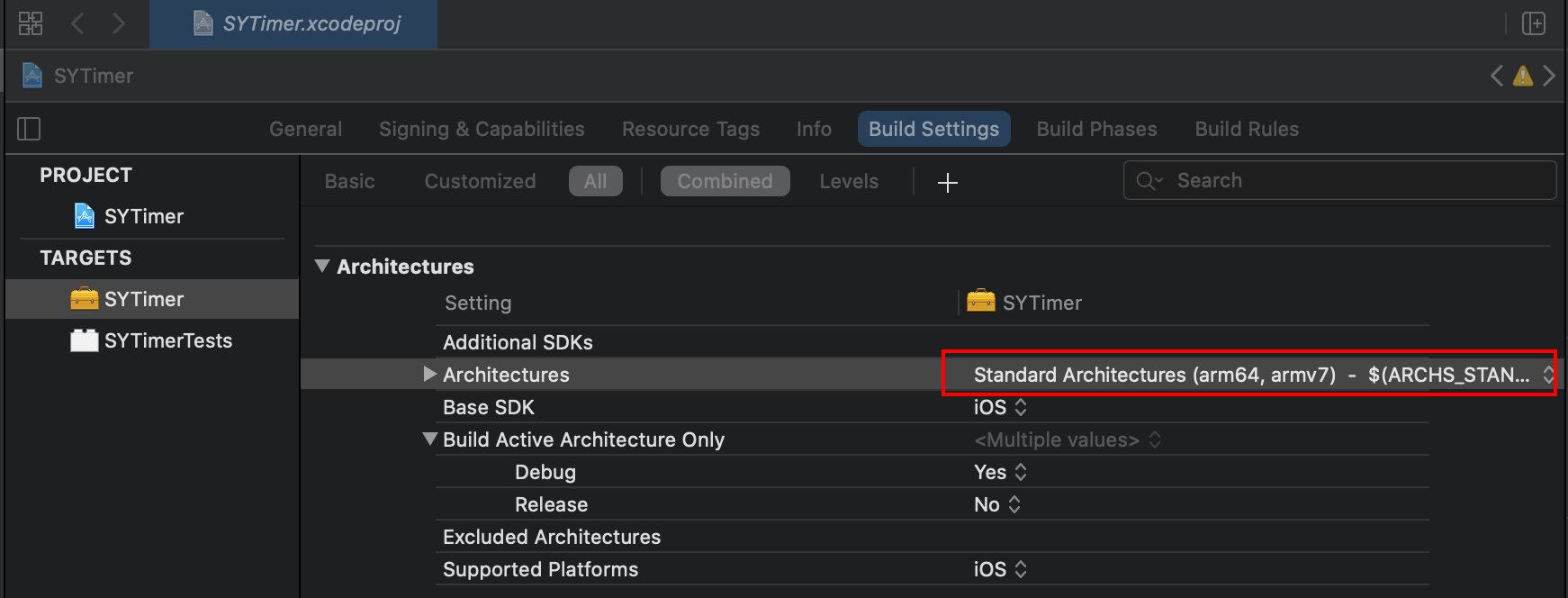The width and height of the screenshot is (1568, 598).
Task: Show Basic build settings
Action: tap(349, 181)
